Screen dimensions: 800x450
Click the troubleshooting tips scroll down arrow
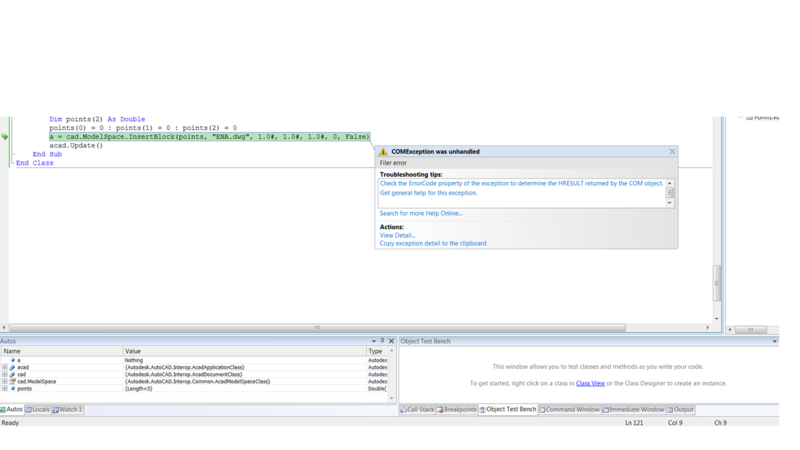[670, 203]
